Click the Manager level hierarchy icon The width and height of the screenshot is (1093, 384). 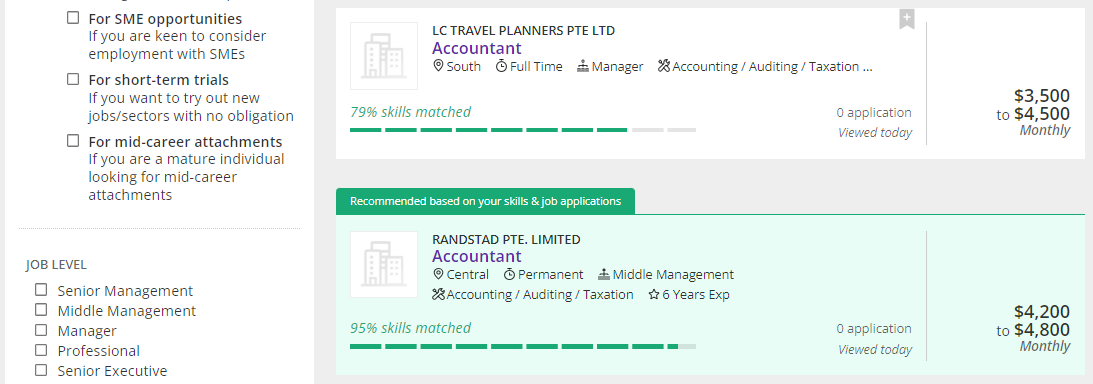click(x=583, y=66)
